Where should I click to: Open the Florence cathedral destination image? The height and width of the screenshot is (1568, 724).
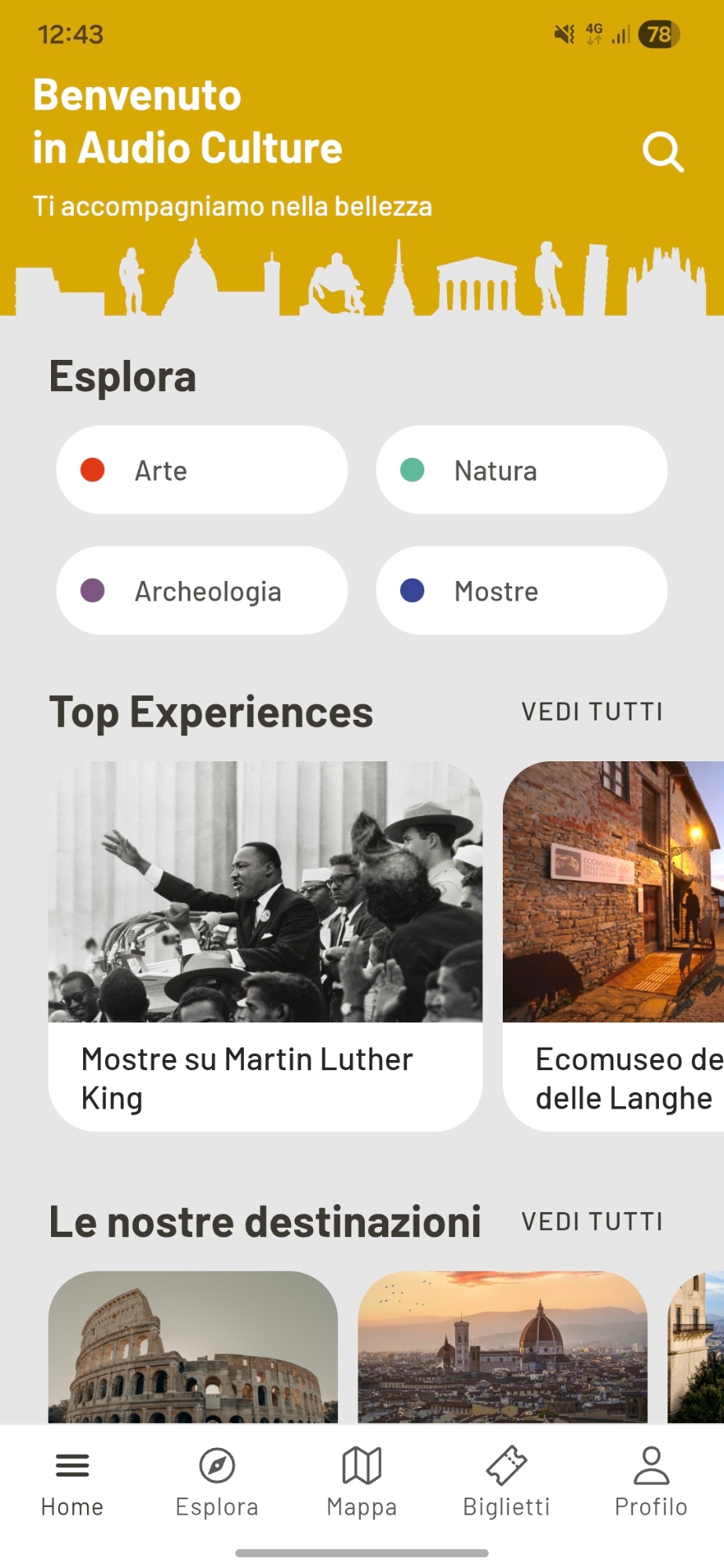pyautogui.click(x=503, y=1347)
